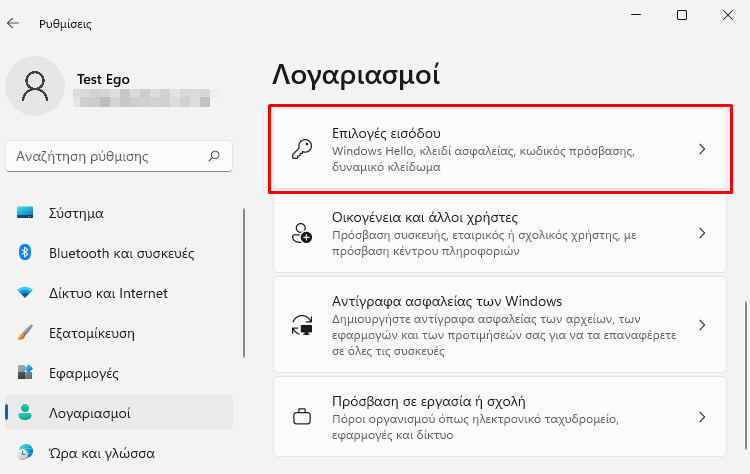Open Πρόσβαση σε εργασία ή σχολή chevron
Viewport: 750px width, 474px height.
pyautogui.click(x=702, y=417)
